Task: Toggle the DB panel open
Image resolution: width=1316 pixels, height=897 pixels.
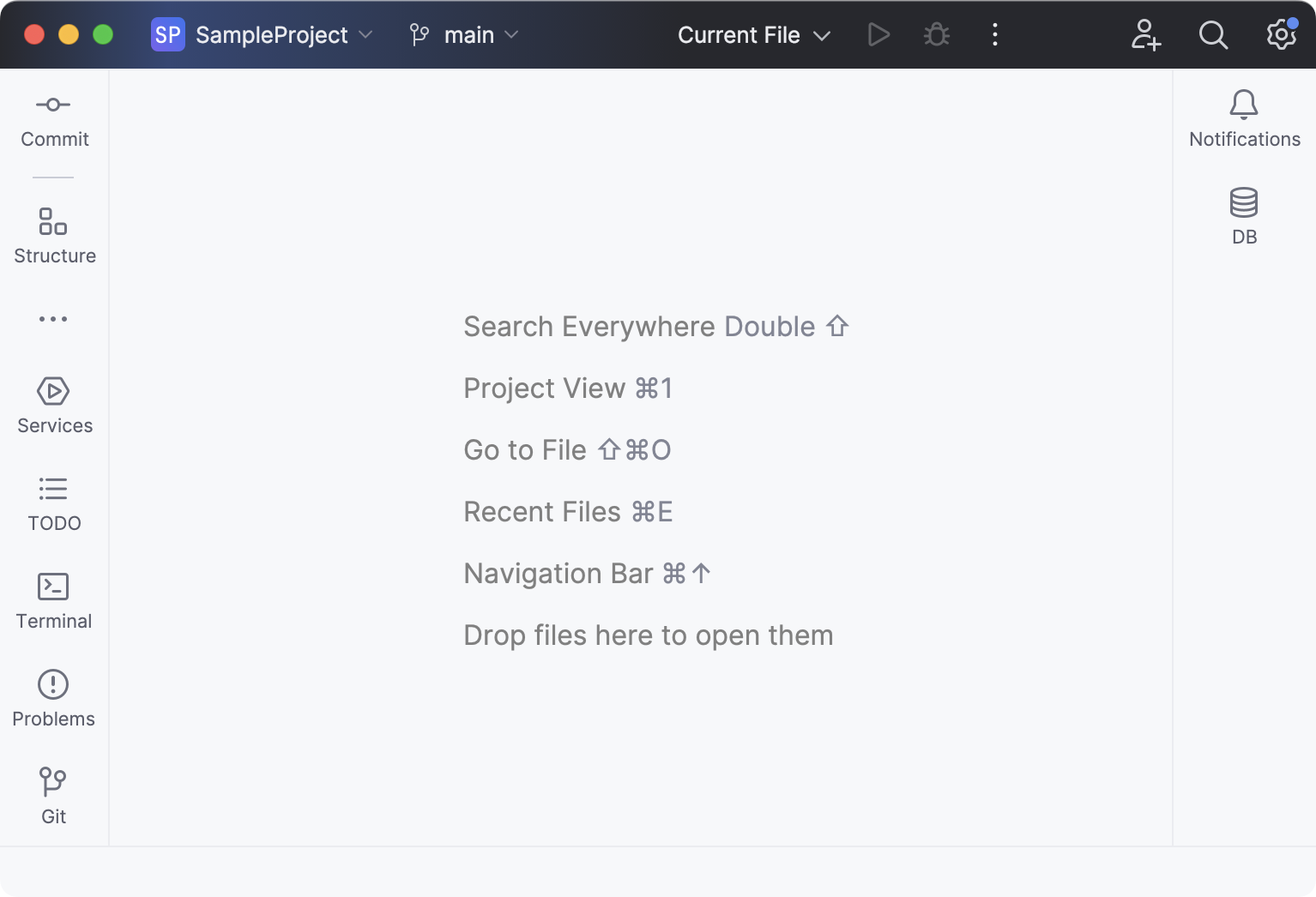Action: tap(1244, 215)
